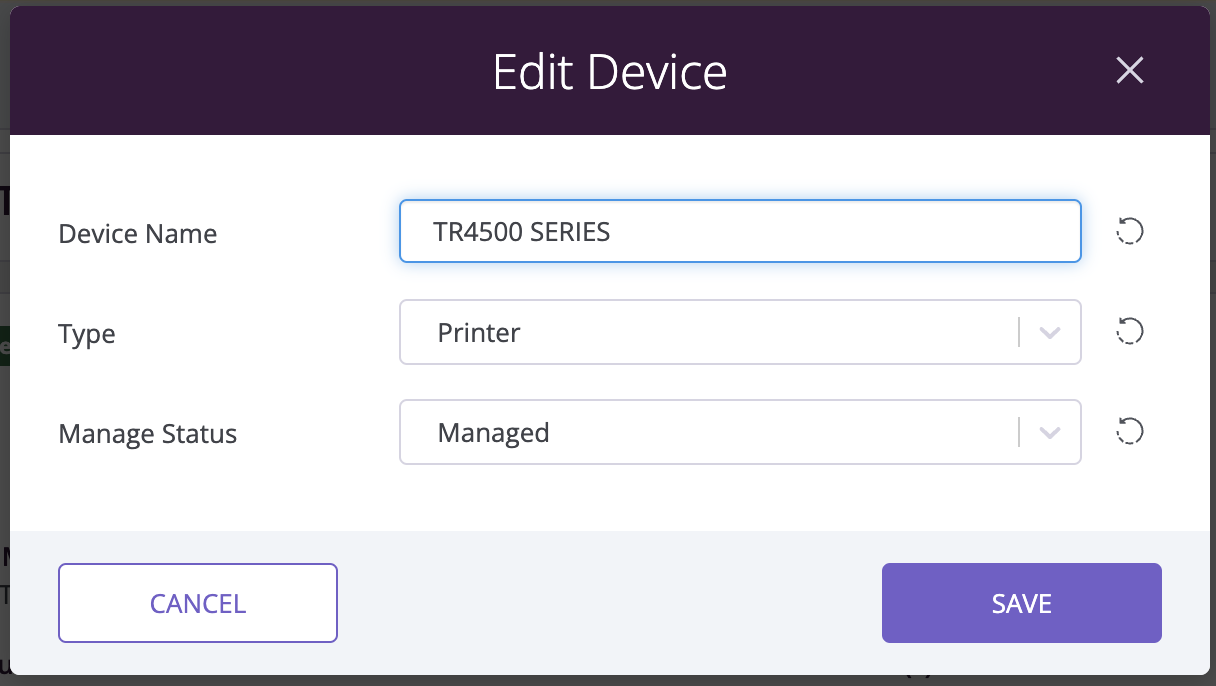Viewport: 1216px width, 686px height.
Task: Click the Manage Status label
Action: 148,434
